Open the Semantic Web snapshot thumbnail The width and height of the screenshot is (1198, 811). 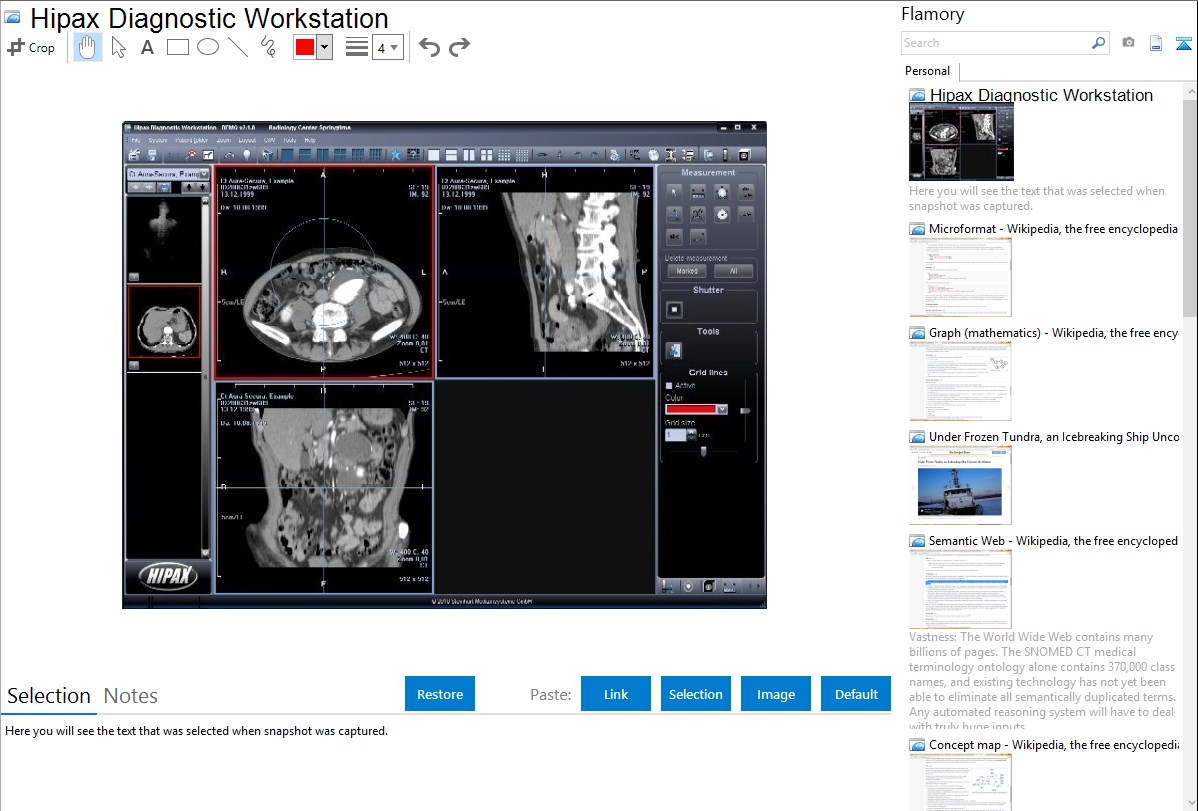pos(960,589)
